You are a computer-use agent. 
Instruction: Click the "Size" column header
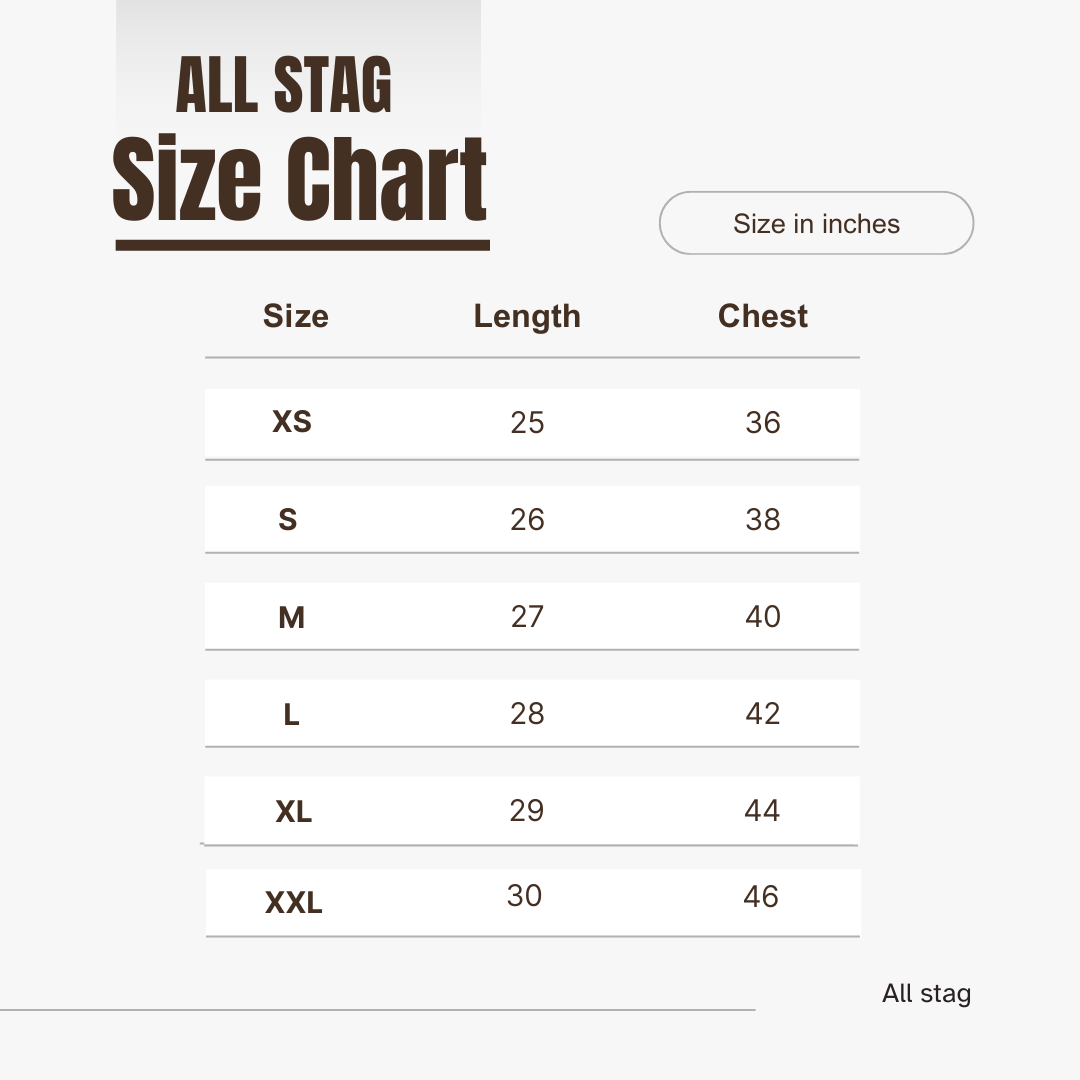295,316
